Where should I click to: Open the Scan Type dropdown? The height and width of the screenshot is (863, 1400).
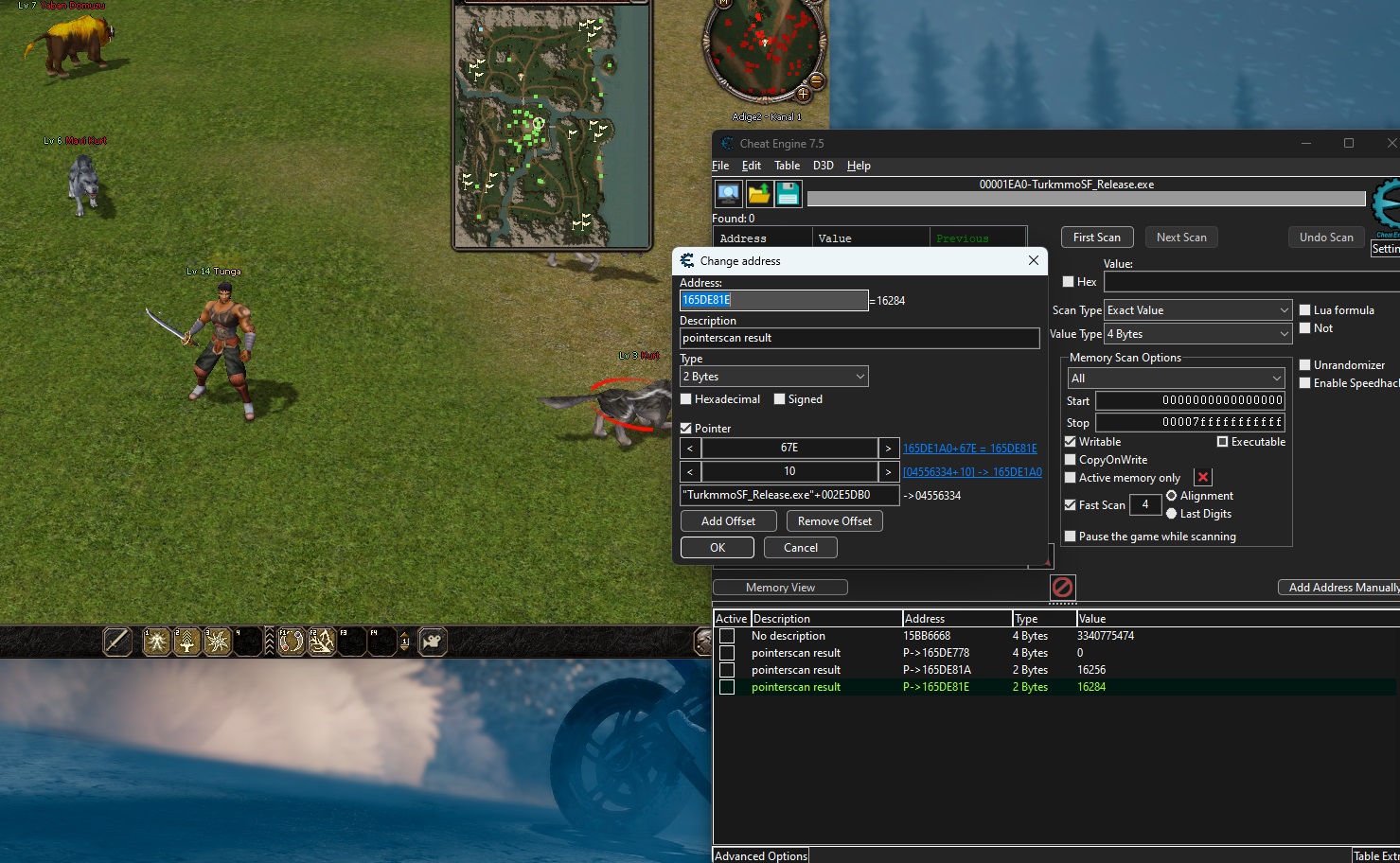(1198, 310)
